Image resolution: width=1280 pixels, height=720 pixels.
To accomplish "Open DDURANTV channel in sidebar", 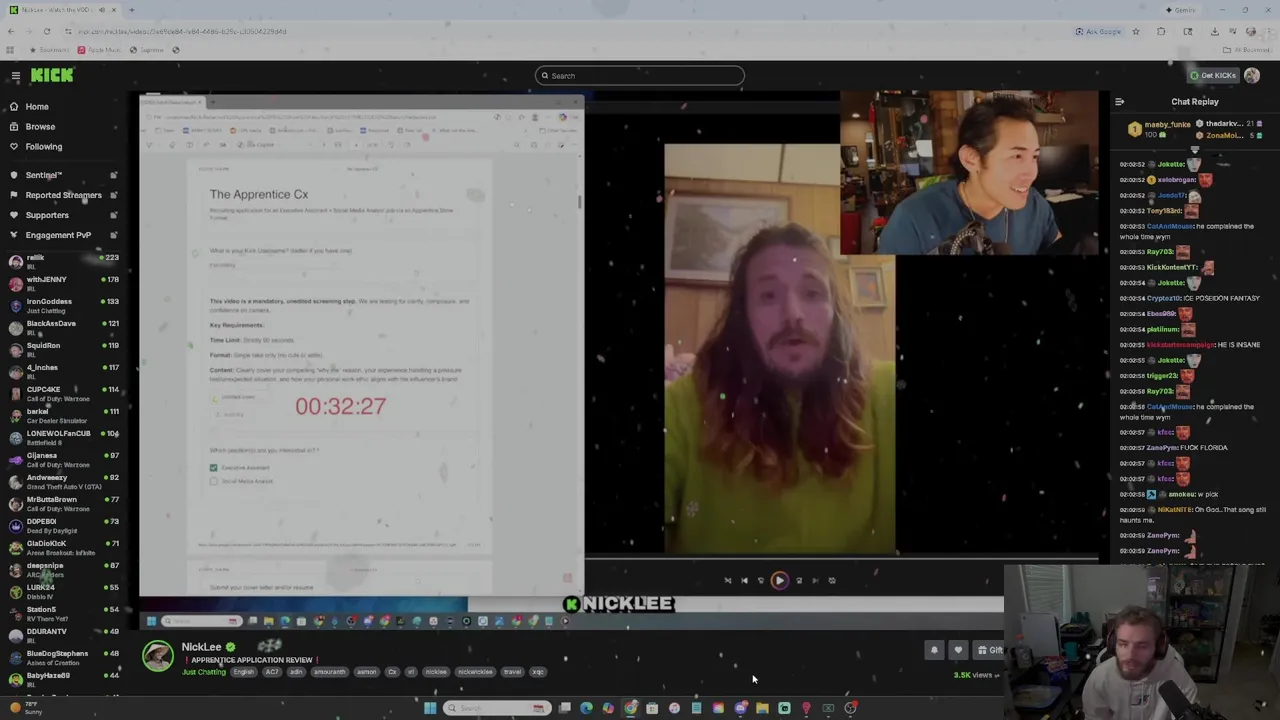I will click(x=62, y=635).
